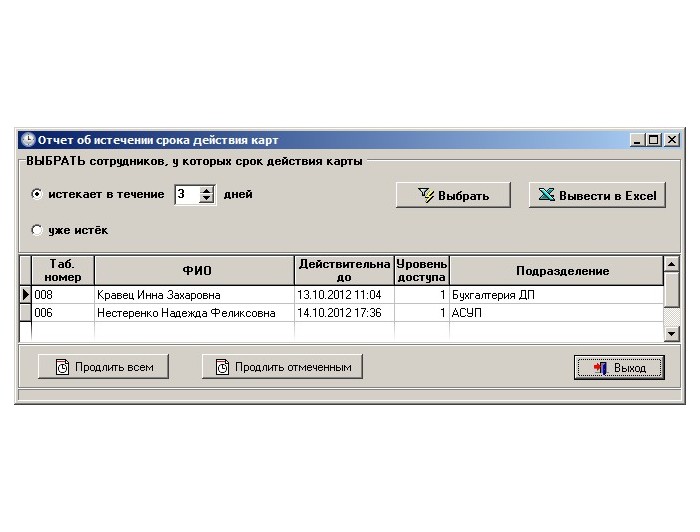This screenshot has width=700, height=532.
Task: Click table scrollbar down arrow
Action: pyautogui.click(x=671, y=333)
